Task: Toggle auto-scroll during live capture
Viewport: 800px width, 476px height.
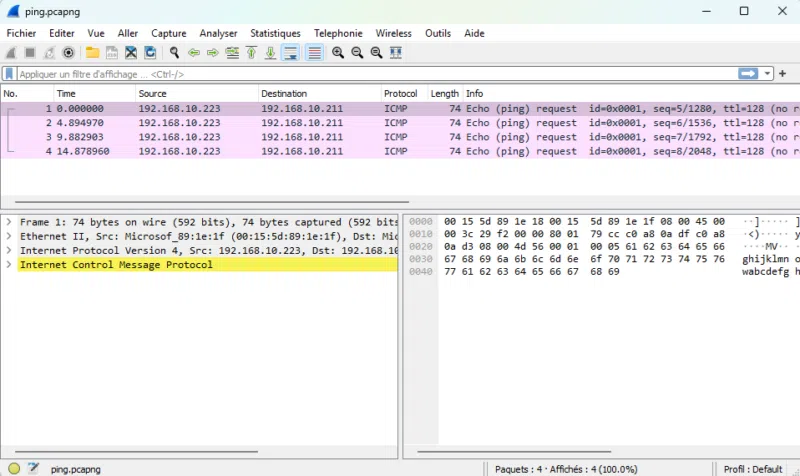Action: pos(291,53)
